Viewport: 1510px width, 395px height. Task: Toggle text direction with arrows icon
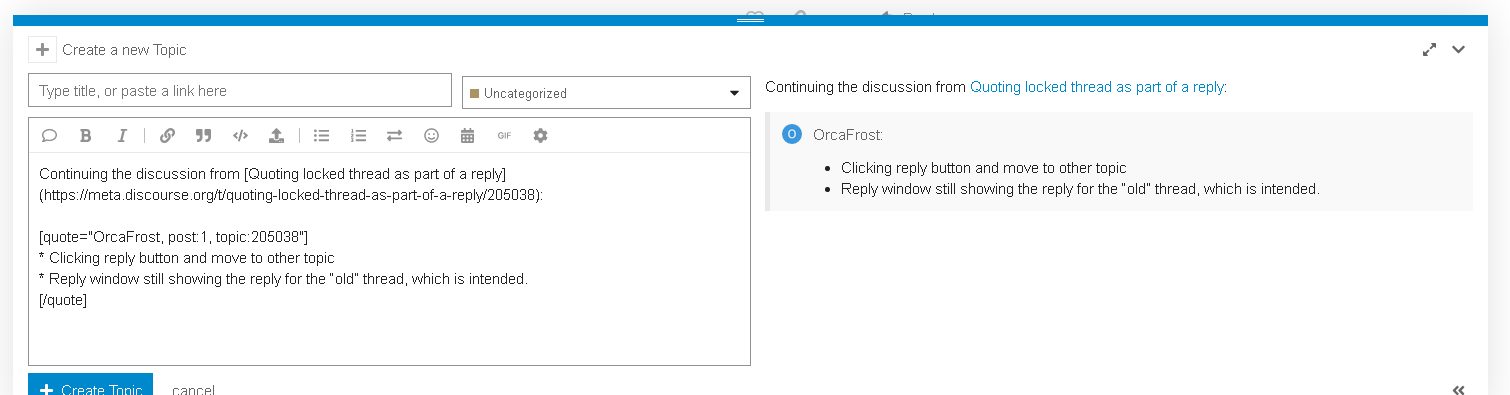click(394, 135)
